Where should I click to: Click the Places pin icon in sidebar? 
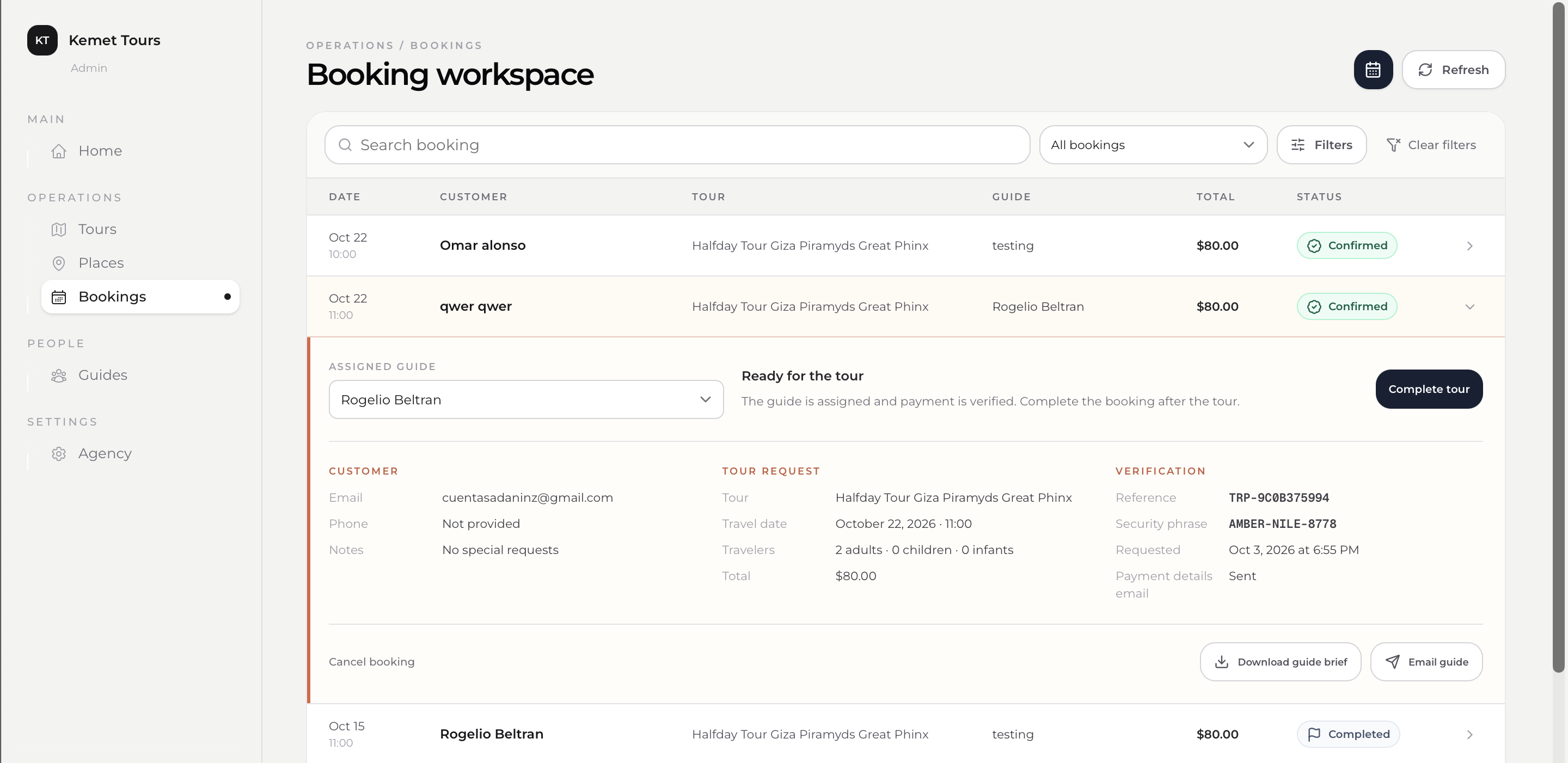tap(58, 263)
